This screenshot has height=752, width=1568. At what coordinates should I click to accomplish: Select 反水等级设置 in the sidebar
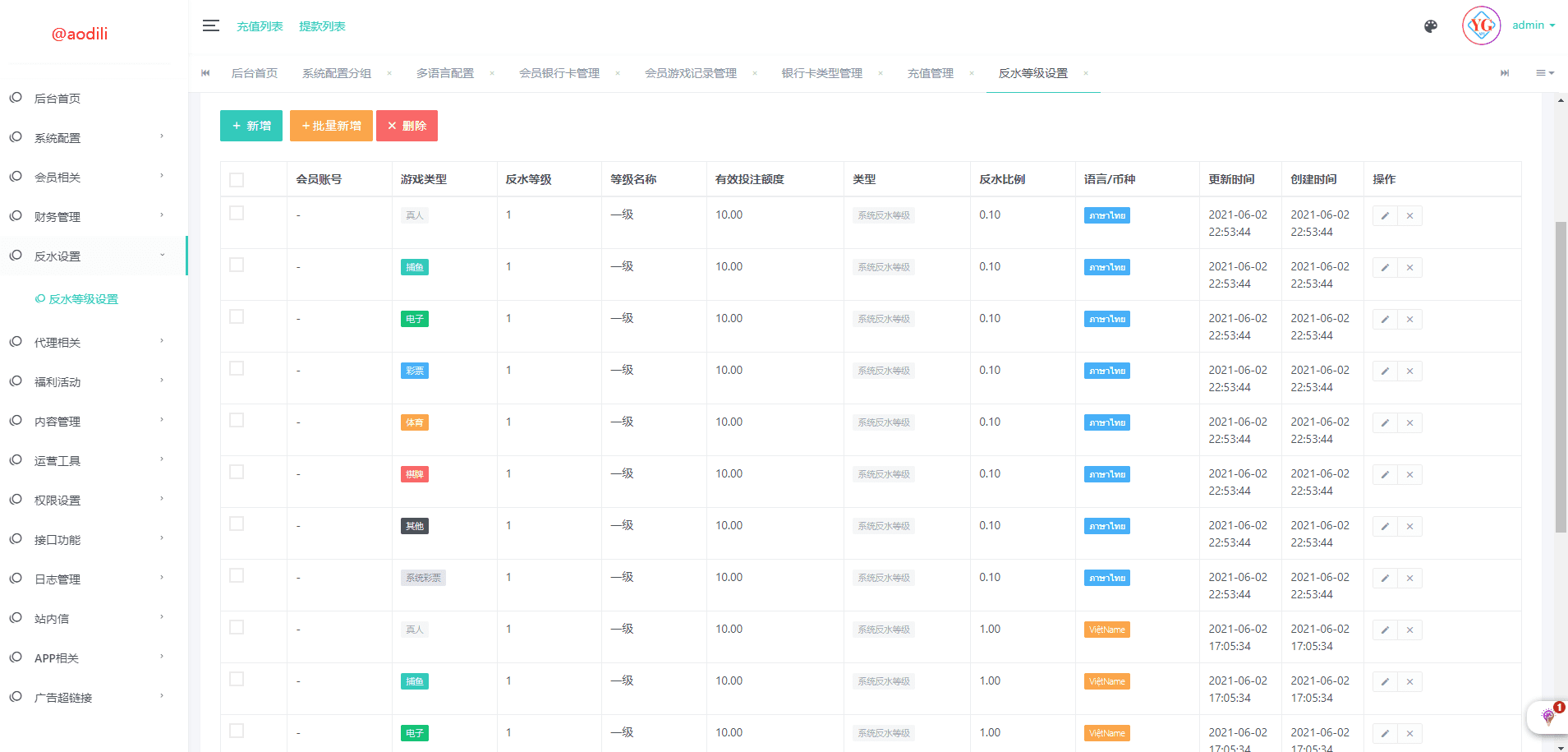pyautogui.click(x=83, y=299)
